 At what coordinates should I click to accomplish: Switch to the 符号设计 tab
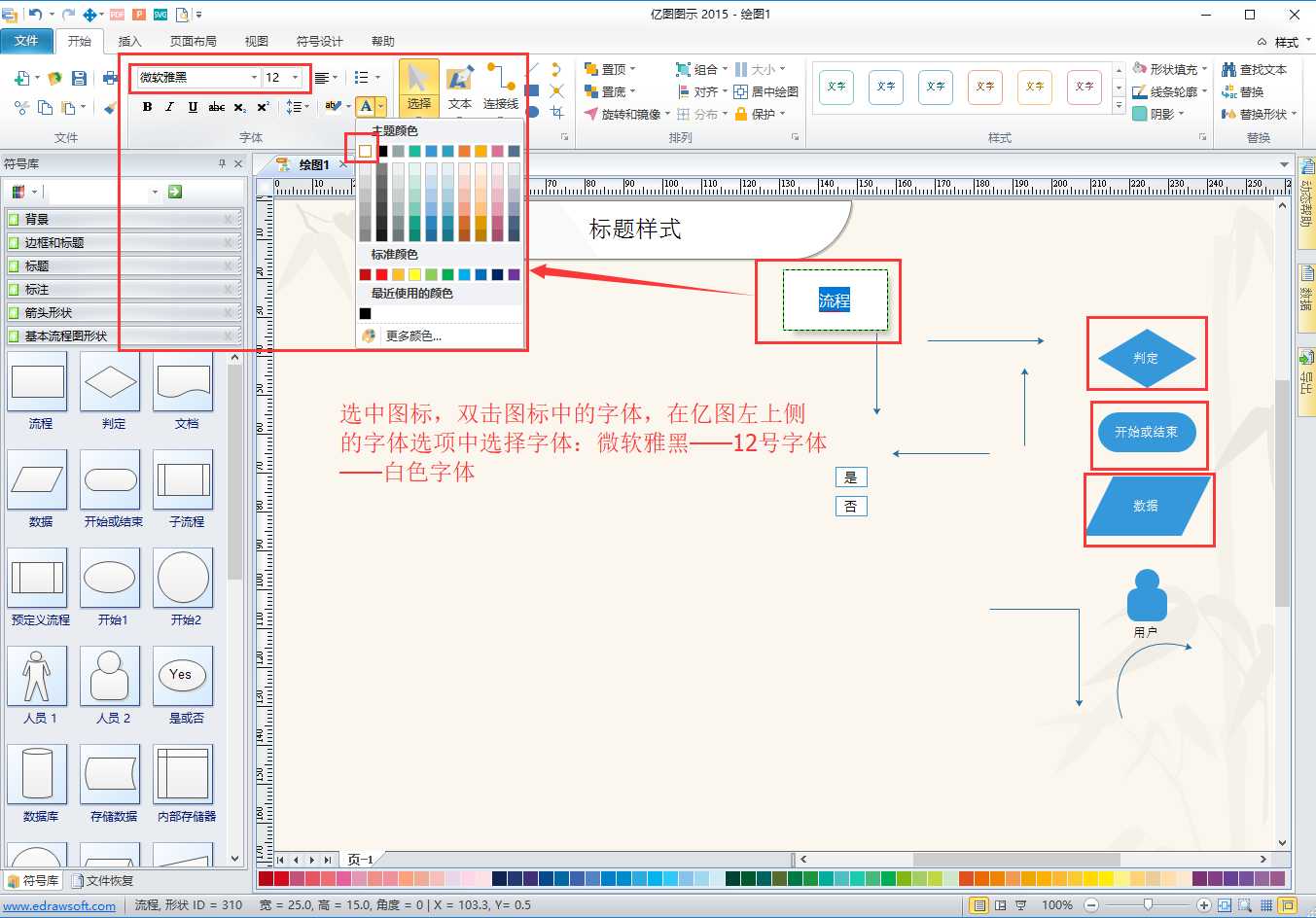click(319, 41)
